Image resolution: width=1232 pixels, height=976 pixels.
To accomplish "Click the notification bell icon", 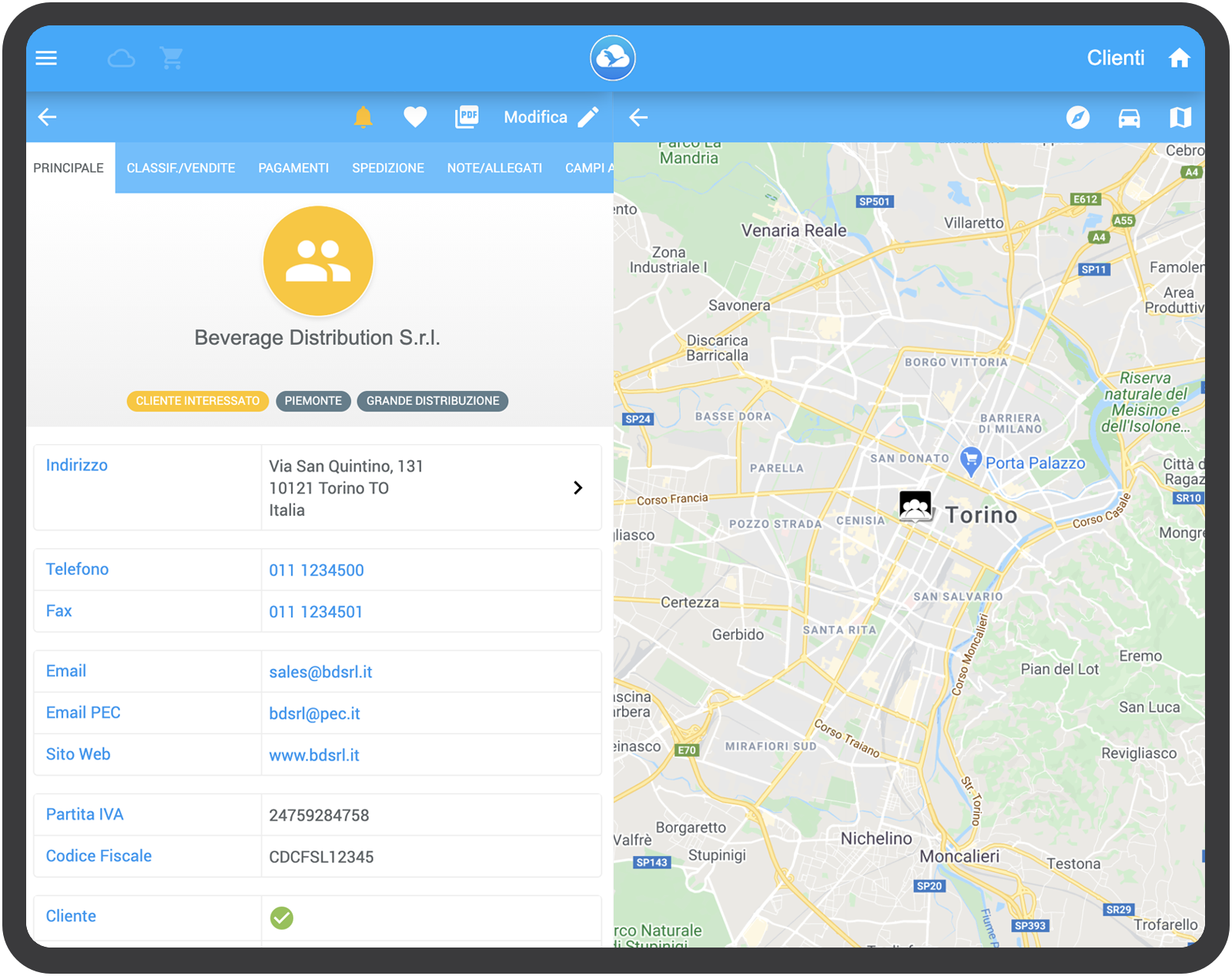I will click(x=363, y=117).
